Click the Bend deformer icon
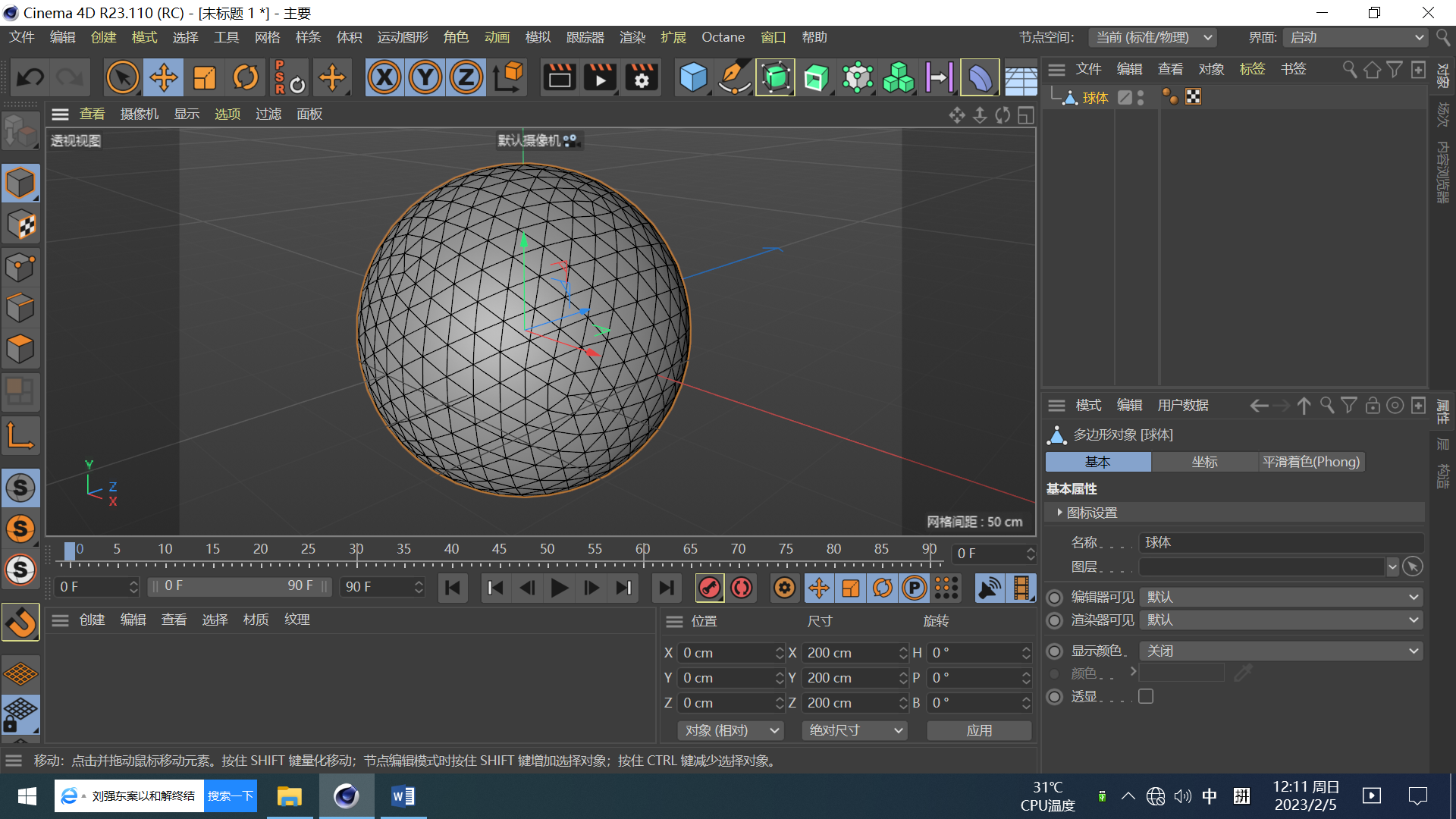Screen dimensions: 1456x819 pos(980,77)
